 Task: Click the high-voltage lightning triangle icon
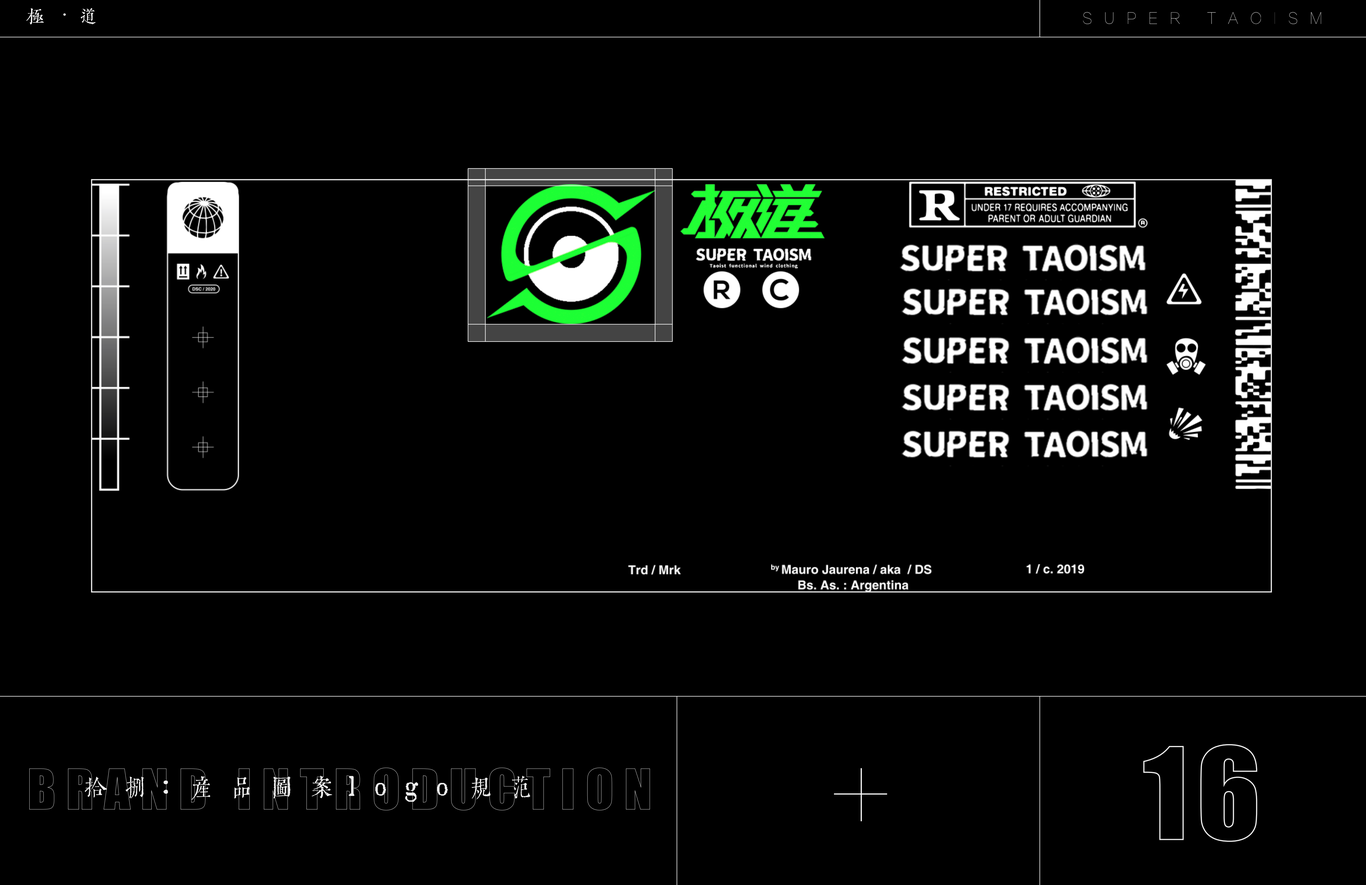coord(1184,290)
